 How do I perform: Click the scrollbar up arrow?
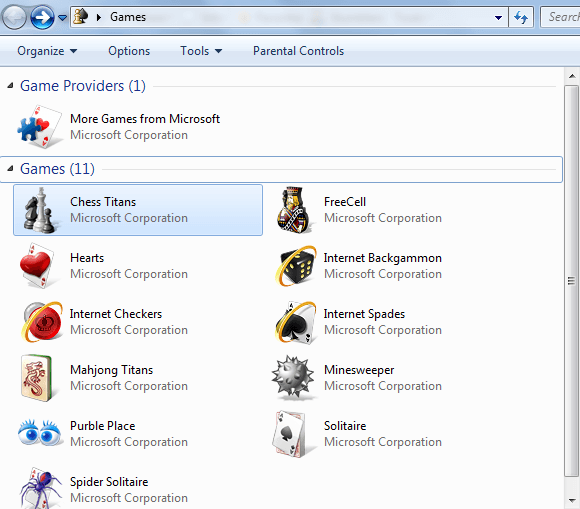point(572,76)
